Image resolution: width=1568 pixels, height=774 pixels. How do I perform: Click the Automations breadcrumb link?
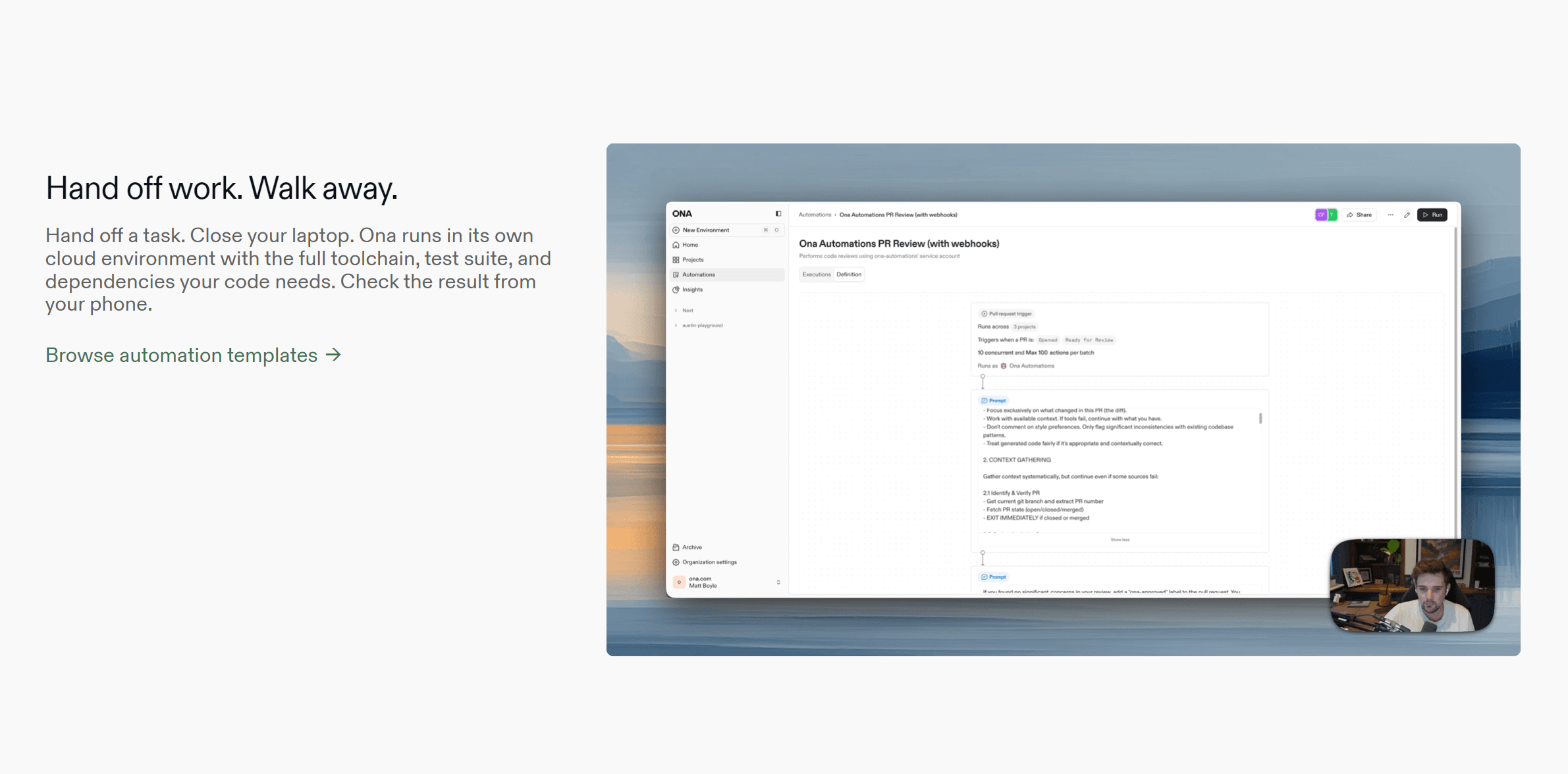point(815,215)
